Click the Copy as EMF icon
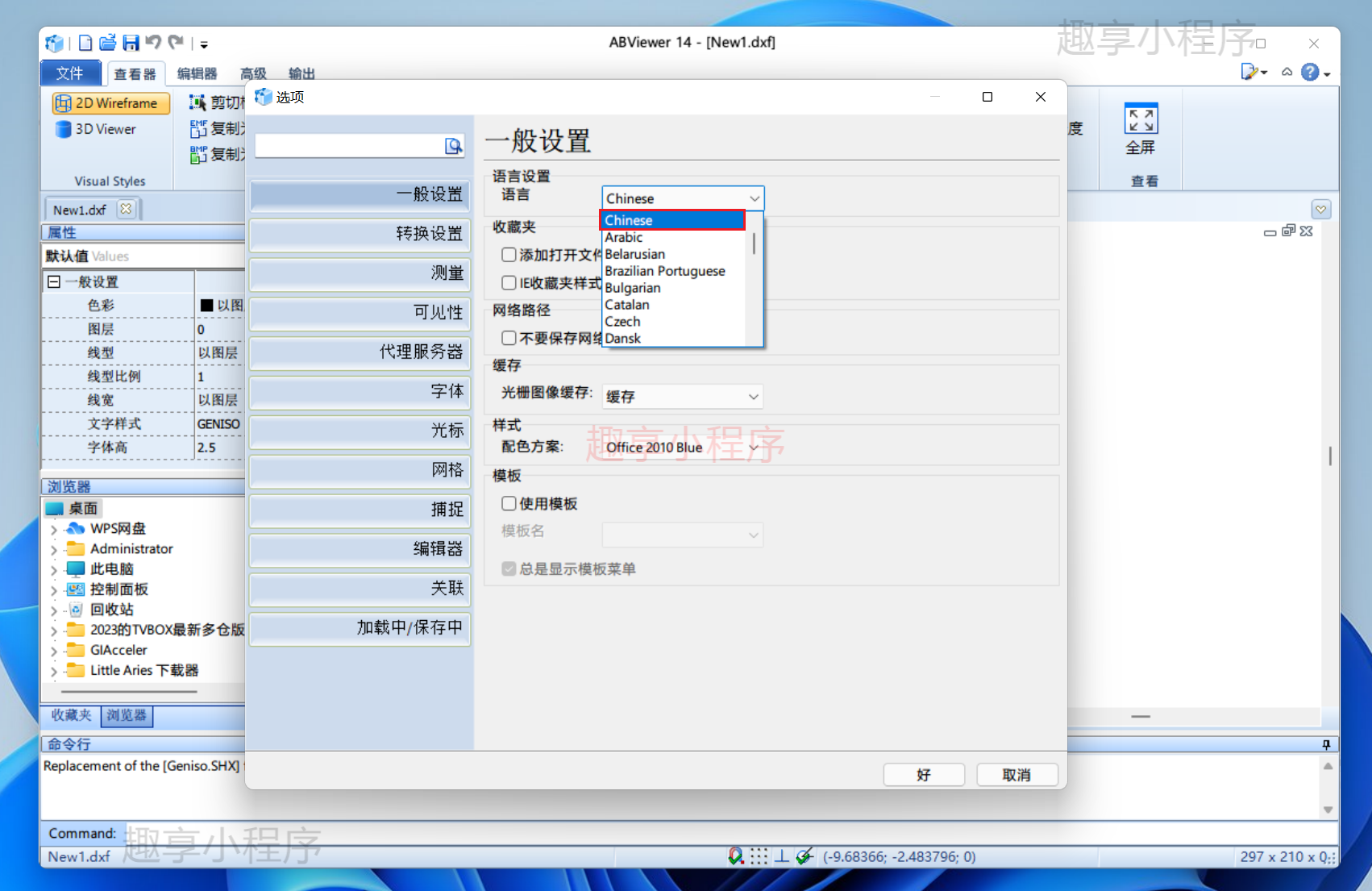 (198, 128)
